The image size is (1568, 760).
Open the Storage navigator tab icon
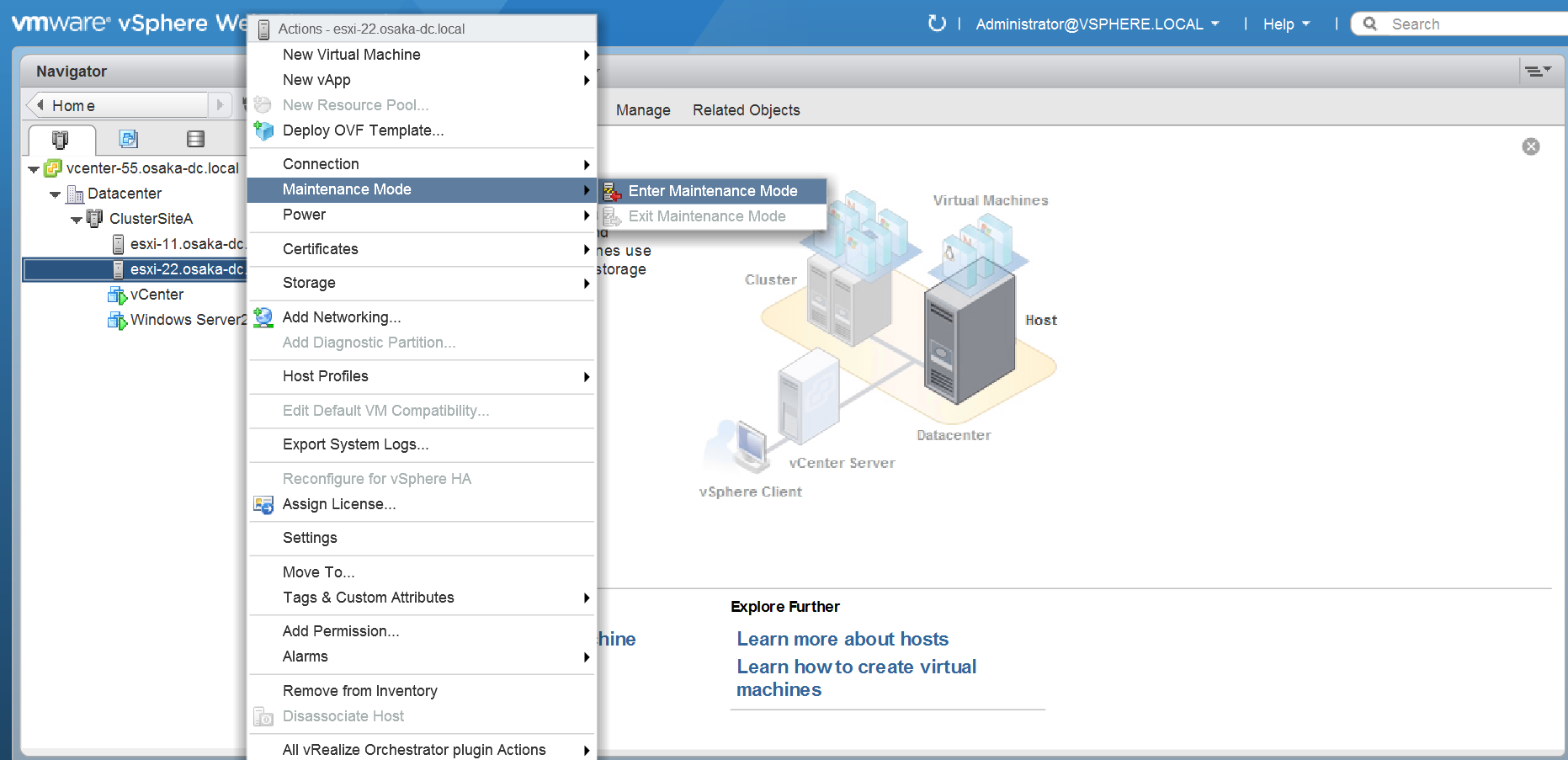tap(195, 139)
